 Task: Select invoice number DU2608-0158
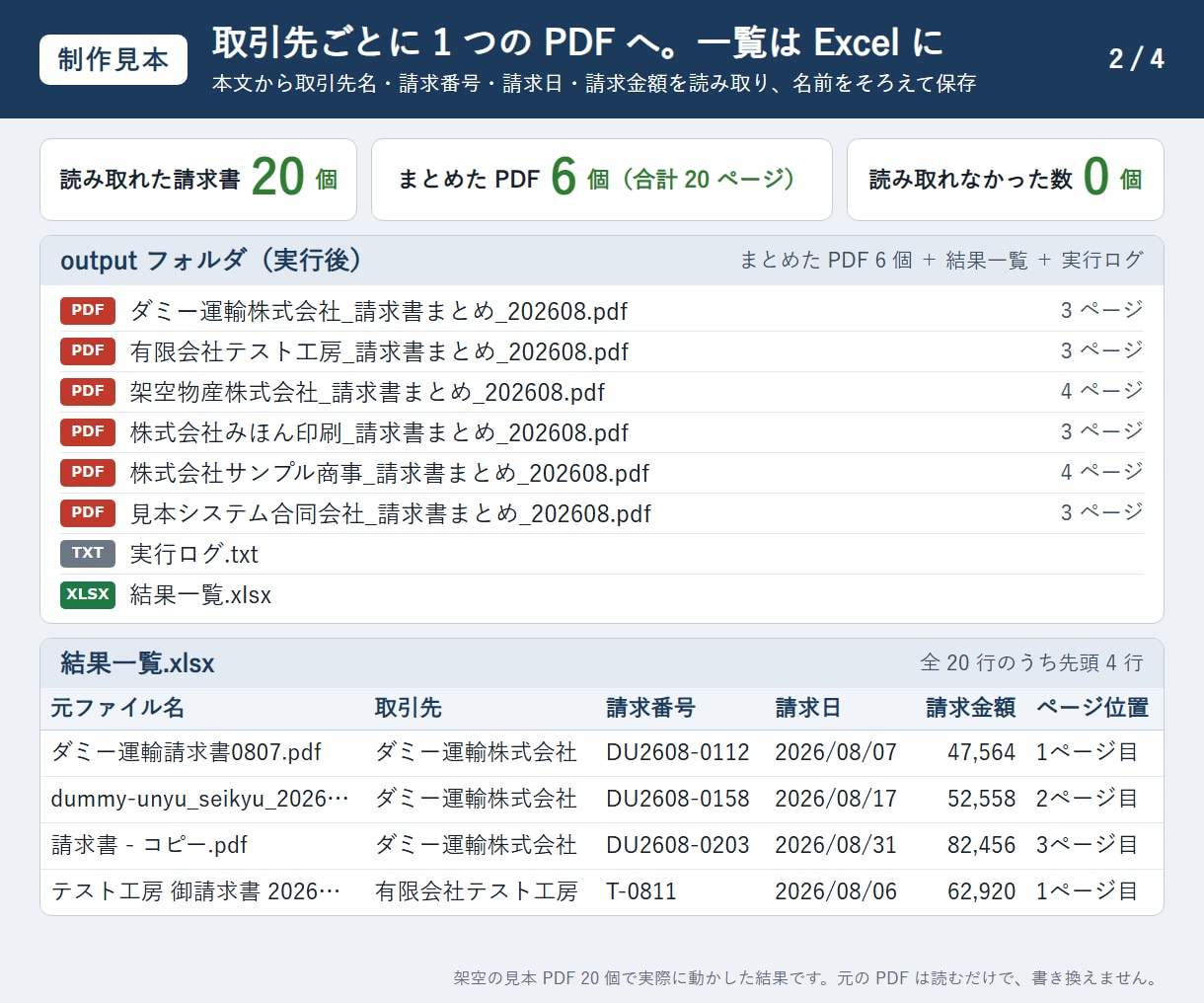click(x=678, y=799)
